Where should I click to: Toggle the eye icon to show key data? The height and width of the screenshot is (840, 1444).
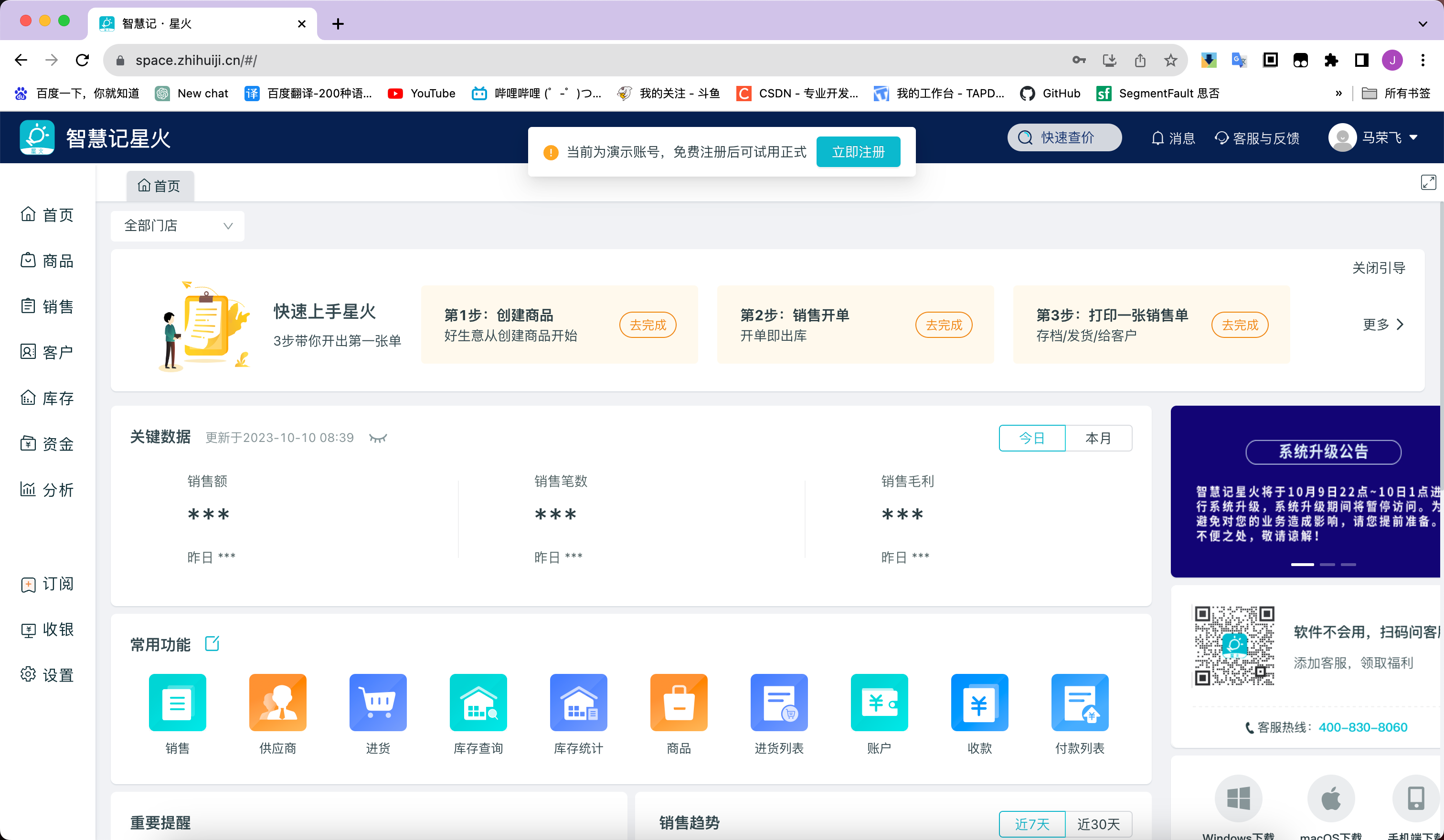point(378,439)
